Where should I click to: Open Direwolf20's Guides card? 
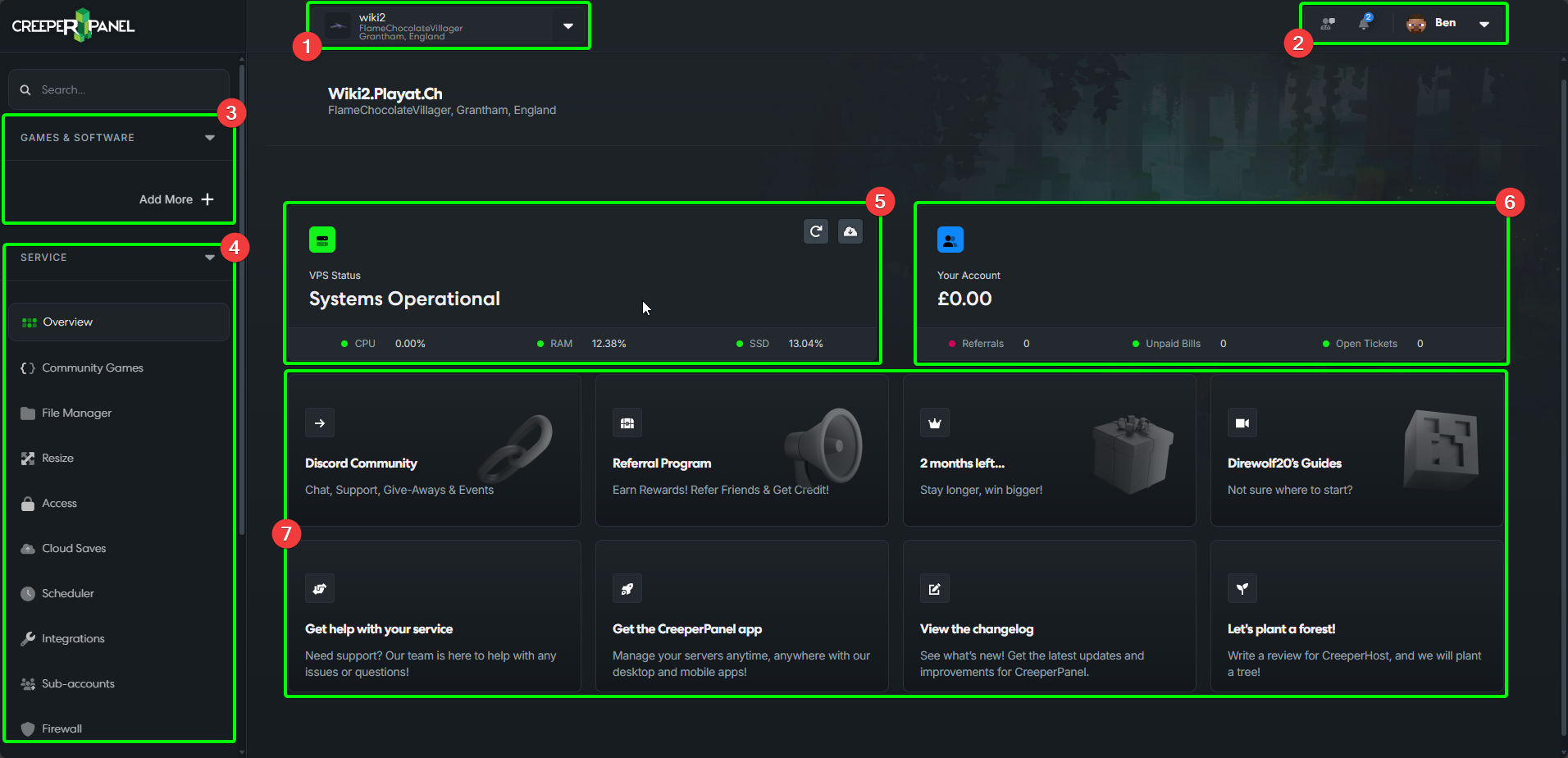pyautogui.click(x=1357, y=450)
